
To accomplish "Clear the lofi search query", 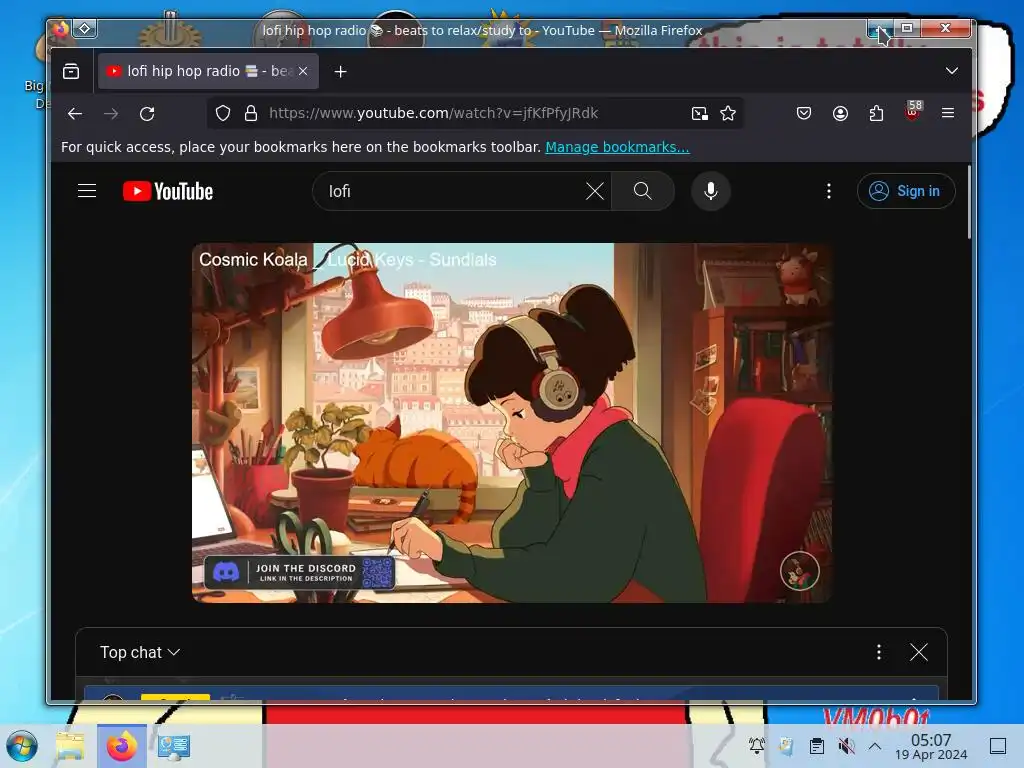I will 594,191.
